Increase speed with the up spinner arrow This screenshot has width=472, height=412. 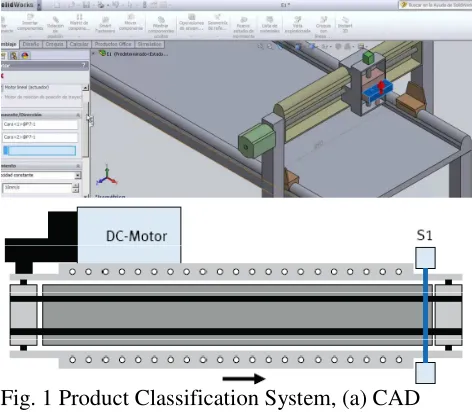tap(76, 185)
